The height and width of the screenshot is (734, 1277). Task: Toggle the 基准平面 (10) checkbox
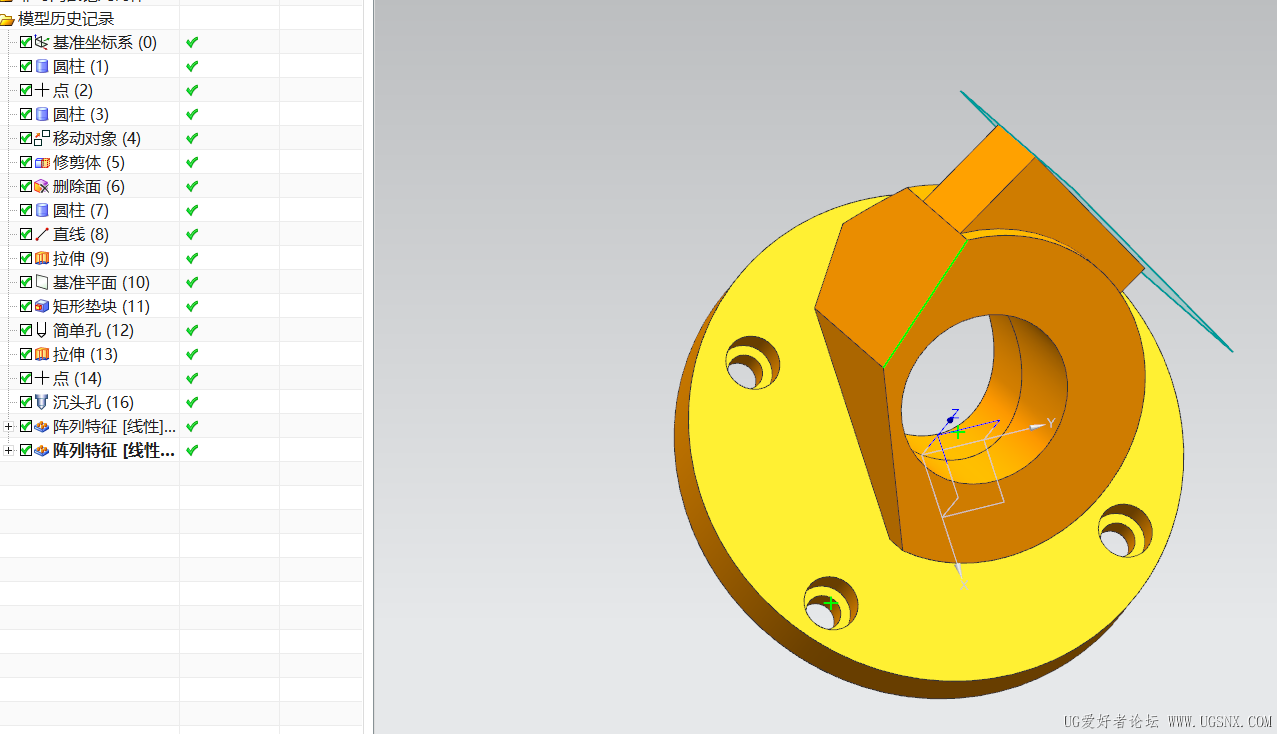[x=26, y=282]
